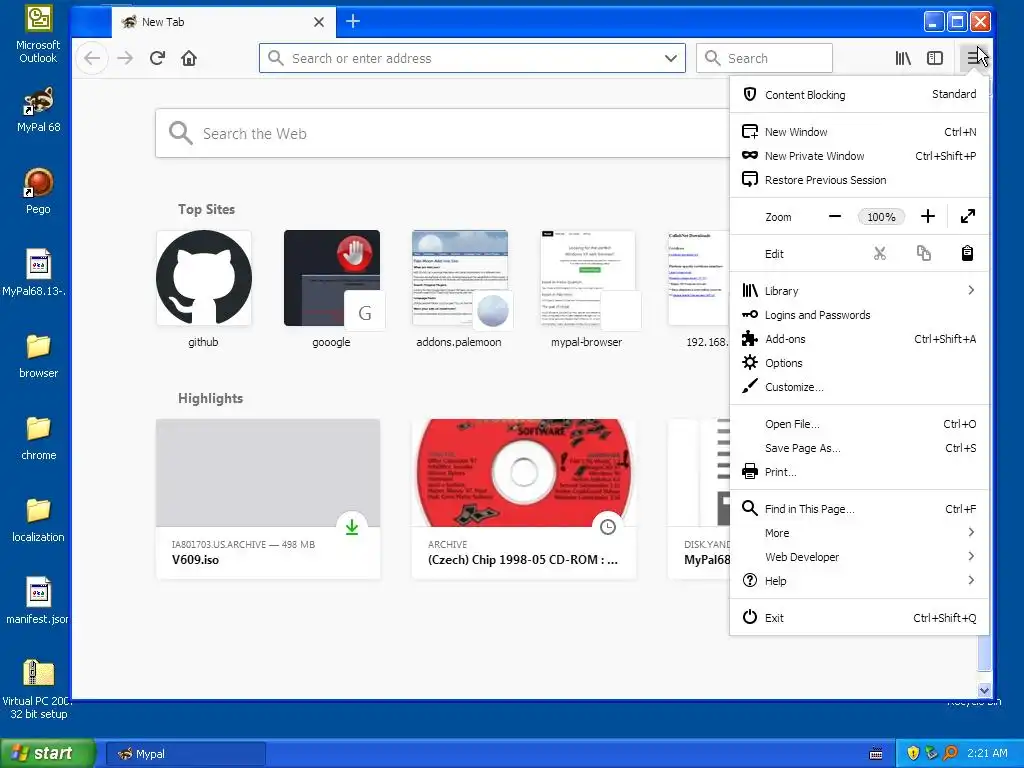
Task: Toggle the sidebar view icon
Action: [935, 58]
